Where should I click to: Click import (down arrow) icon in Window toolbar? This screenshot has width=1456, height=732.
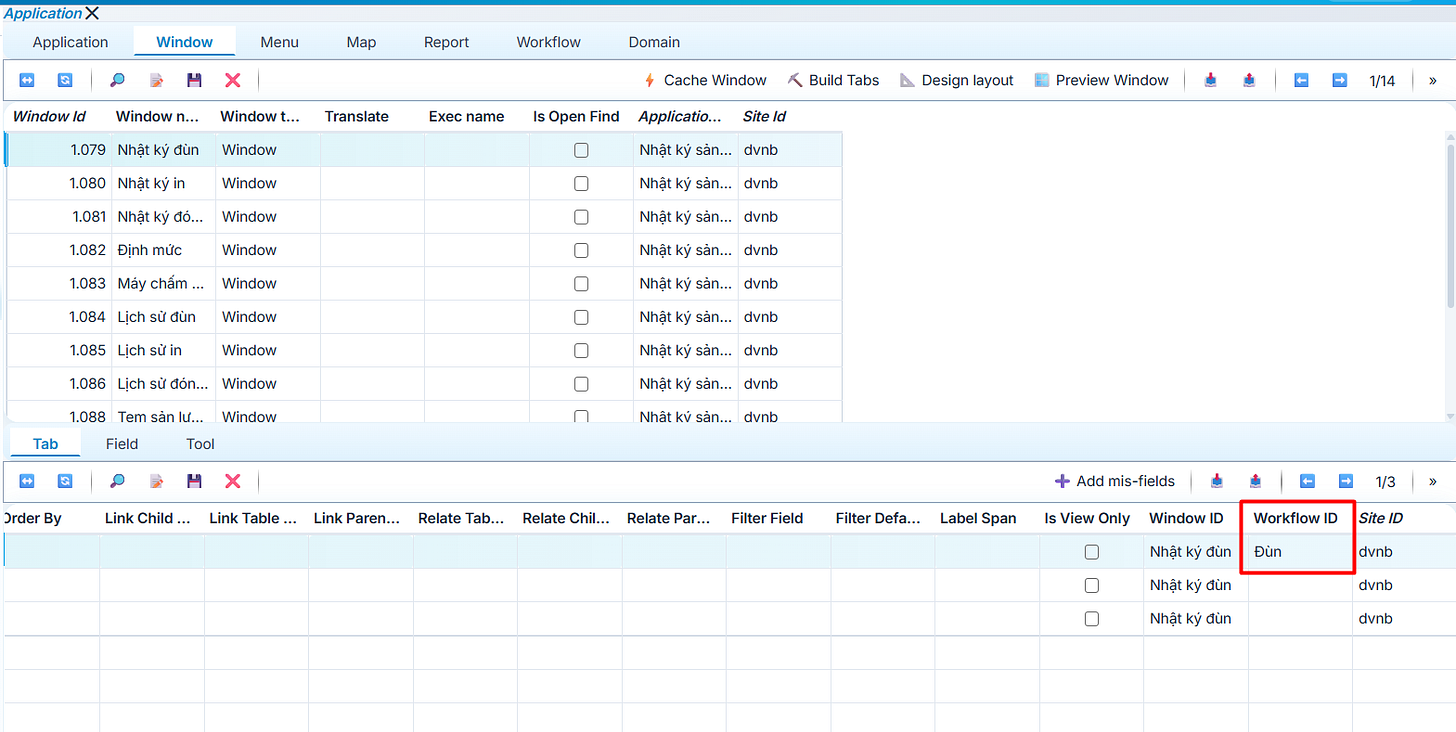click(1210, 80)
